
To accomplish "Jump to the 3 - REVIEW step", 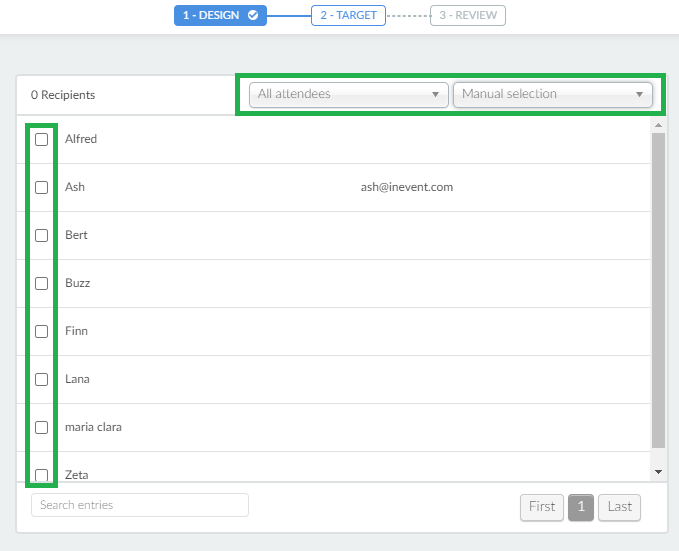I will (468, 16).
